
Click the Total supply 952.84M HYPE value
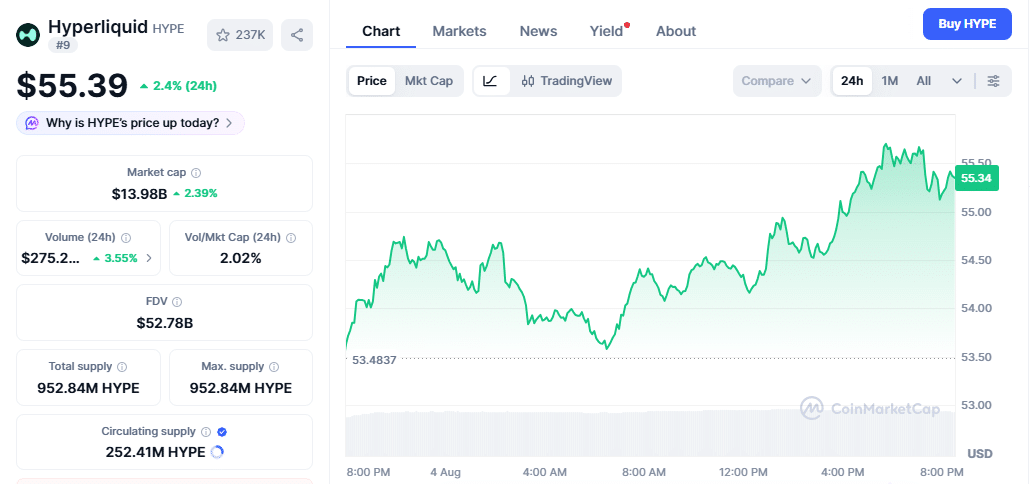click(88, 388)
